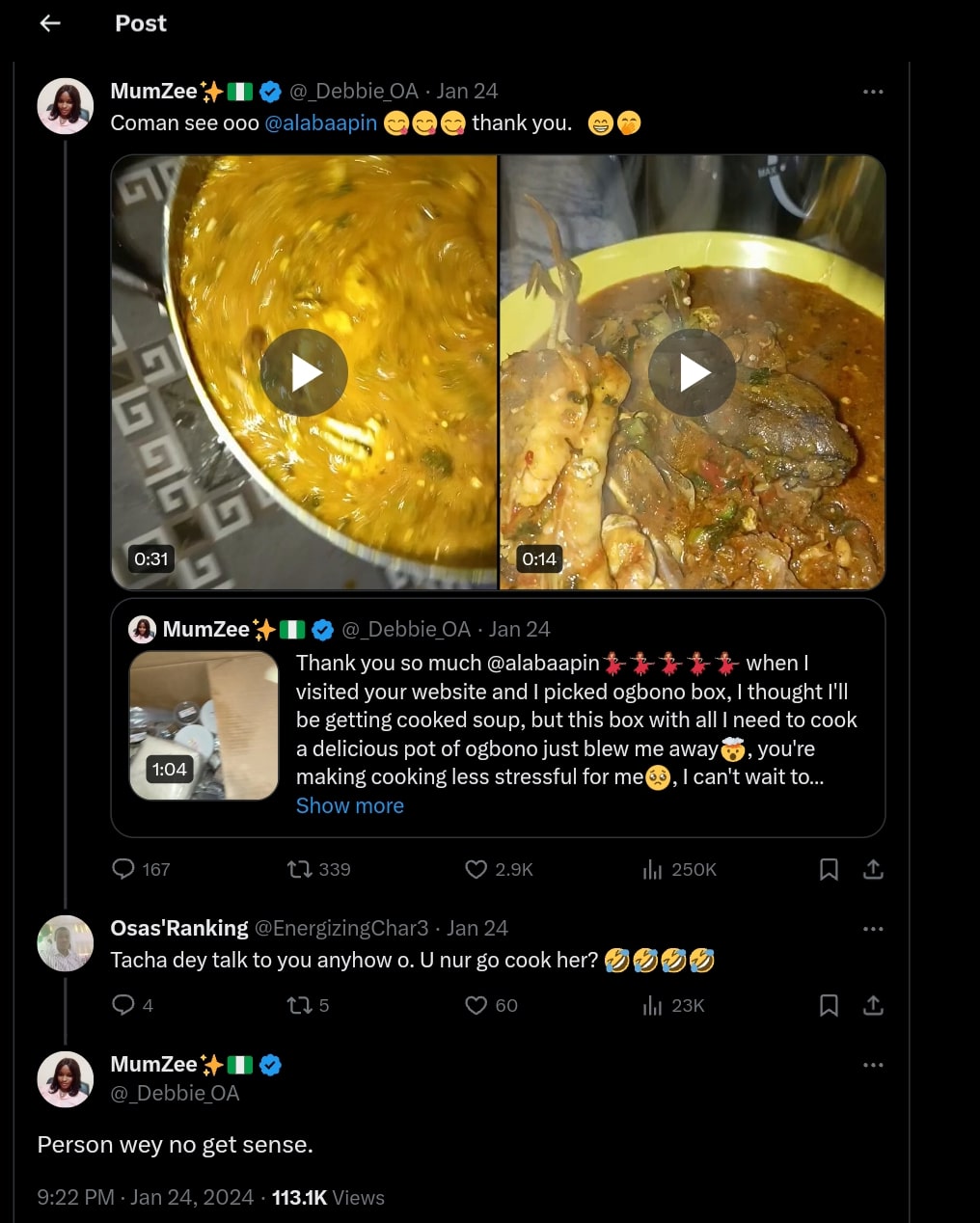Open more options on MumZee's top post
This screenshot has height=1223, width=980.
coord(873,92)
